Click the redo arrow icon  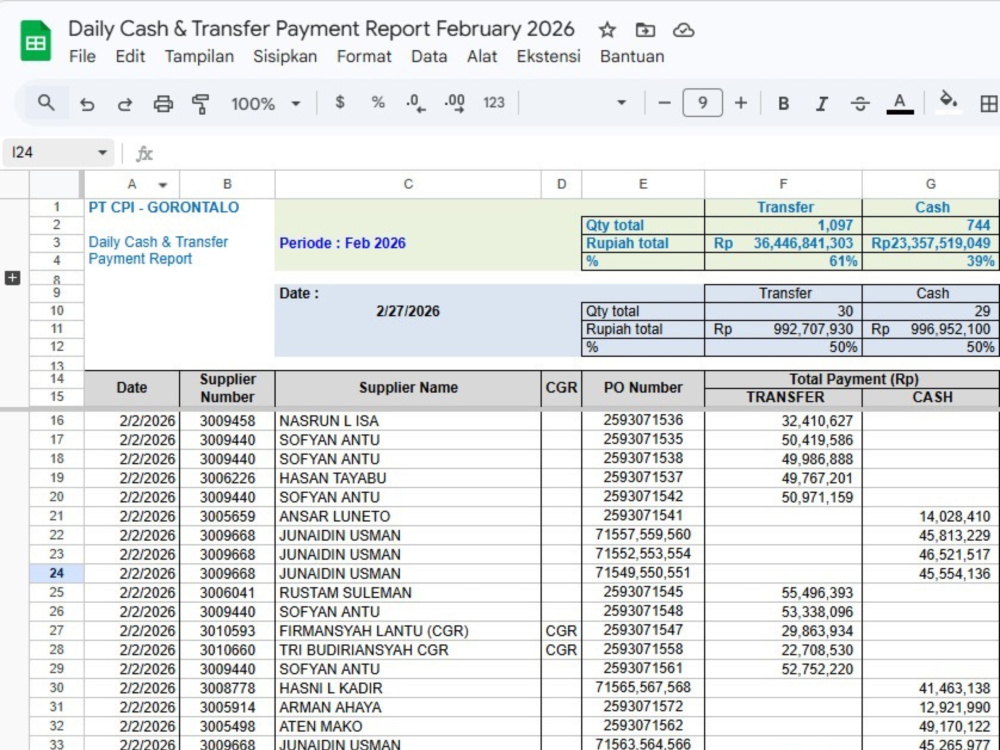point(124,103)
